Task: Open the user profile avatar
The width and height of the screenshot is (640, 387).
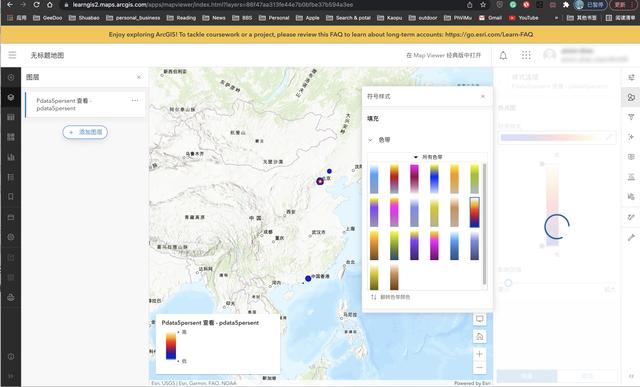Action: (x=549, y=55)
